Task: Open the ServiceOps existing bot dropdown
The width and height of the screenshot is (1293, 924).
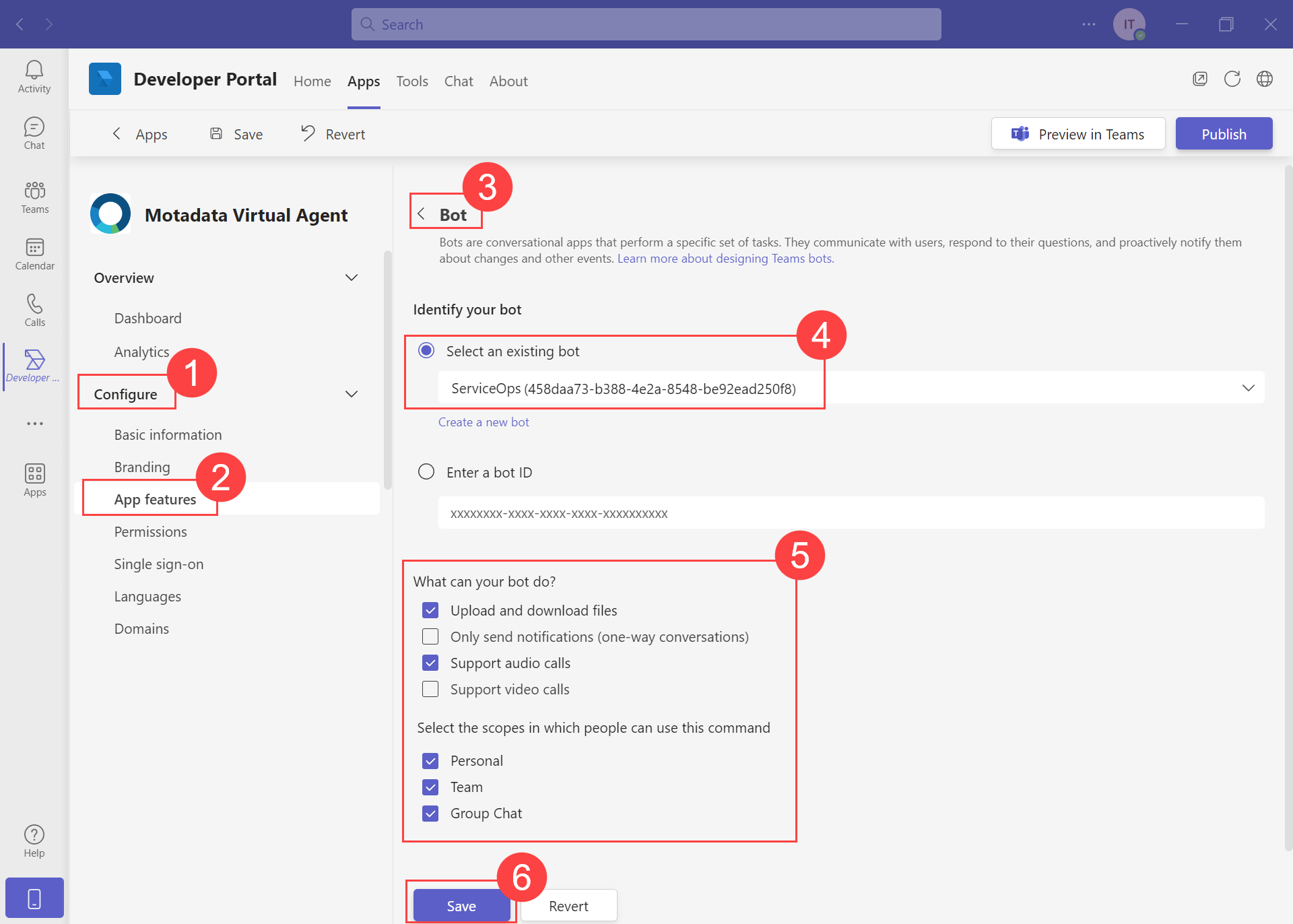Action: click(851, 389)
